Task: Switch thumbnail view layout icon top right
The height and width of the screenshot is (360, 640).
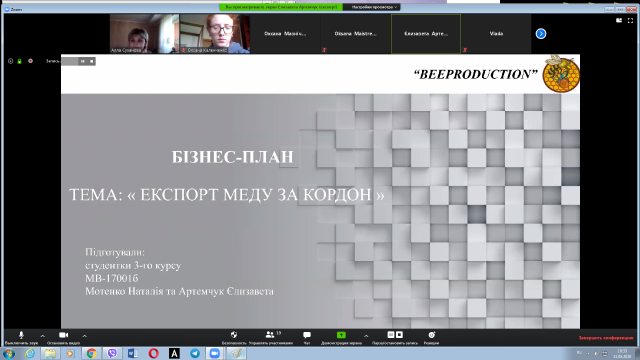Action: 619,20
